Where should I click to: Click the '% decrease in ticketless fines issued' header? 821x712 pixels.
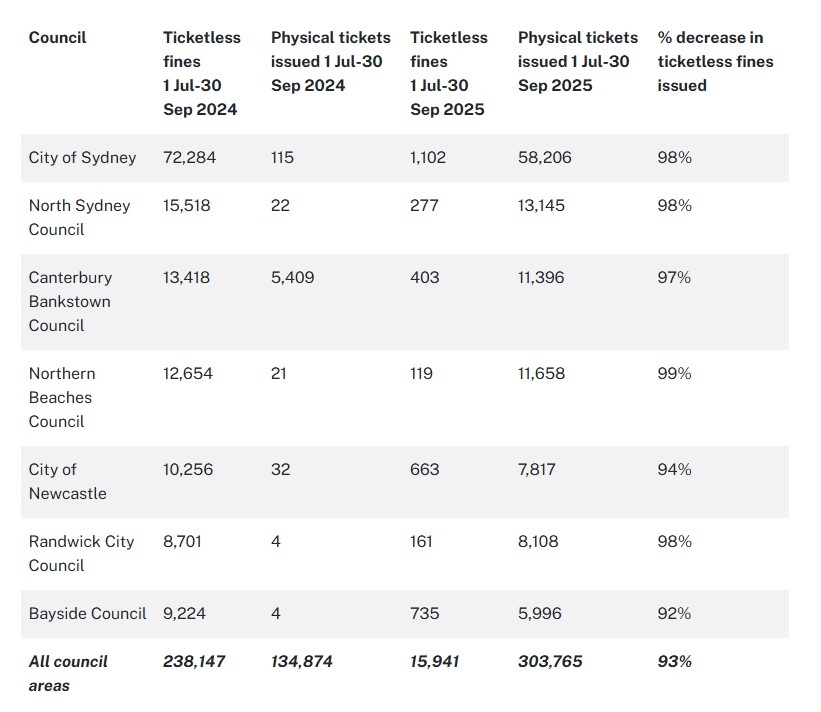tap(714, 62)
